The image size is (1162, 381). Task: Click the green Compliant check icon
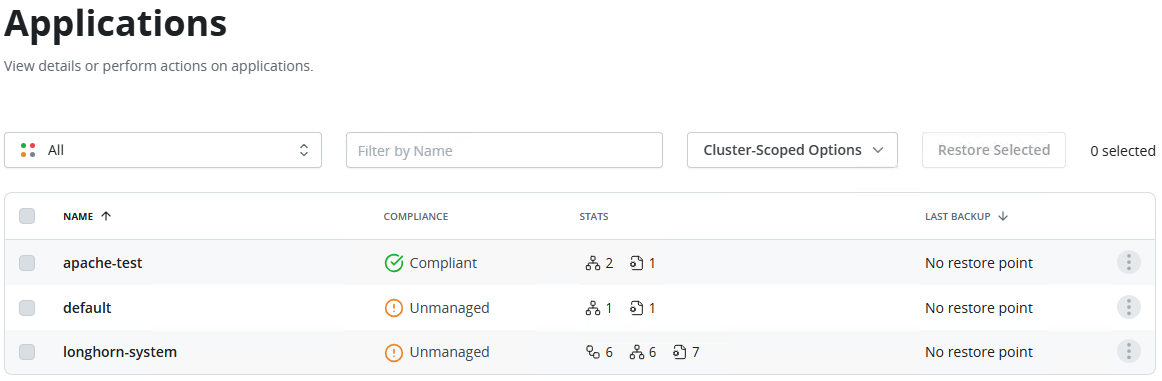(x=394, y=262)
